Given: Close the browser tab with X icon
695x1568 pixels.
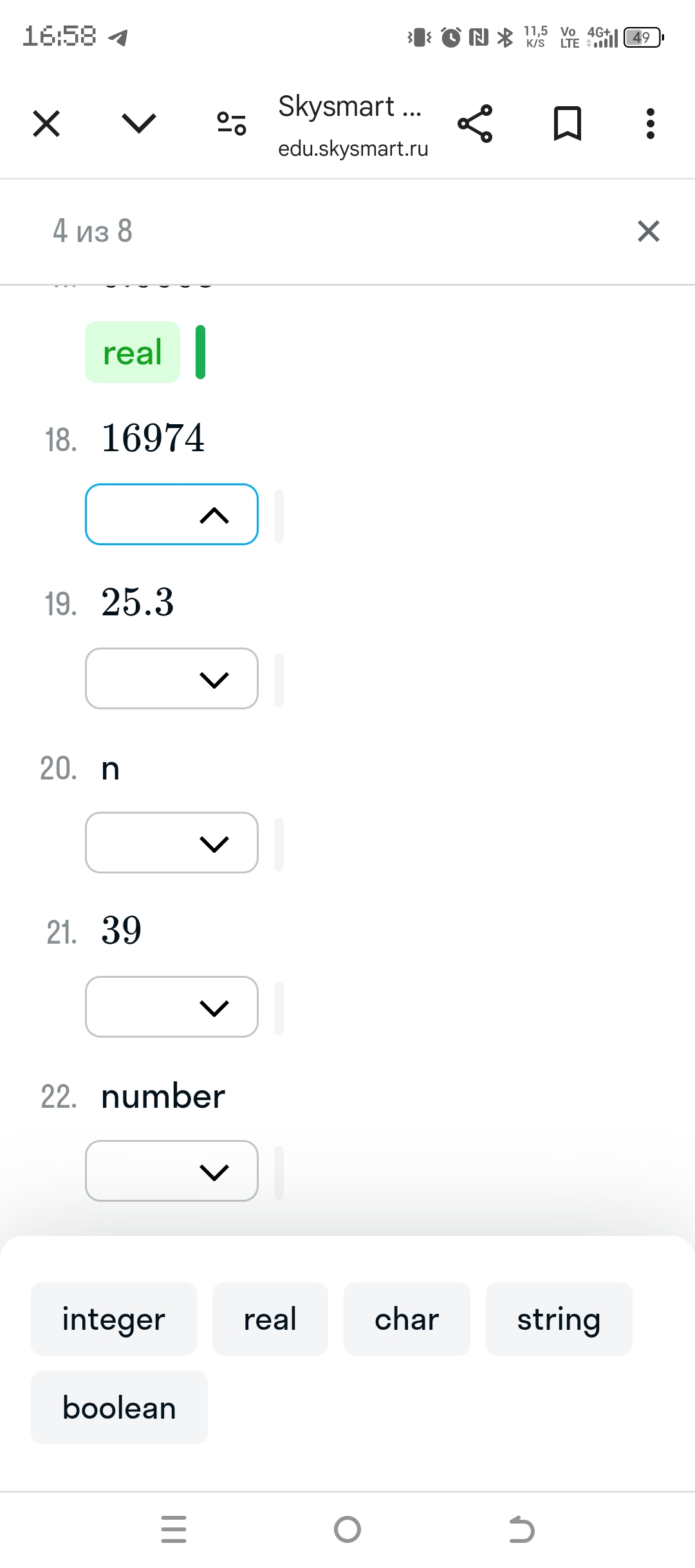Looking at the screenshot, I should [46, 124].
